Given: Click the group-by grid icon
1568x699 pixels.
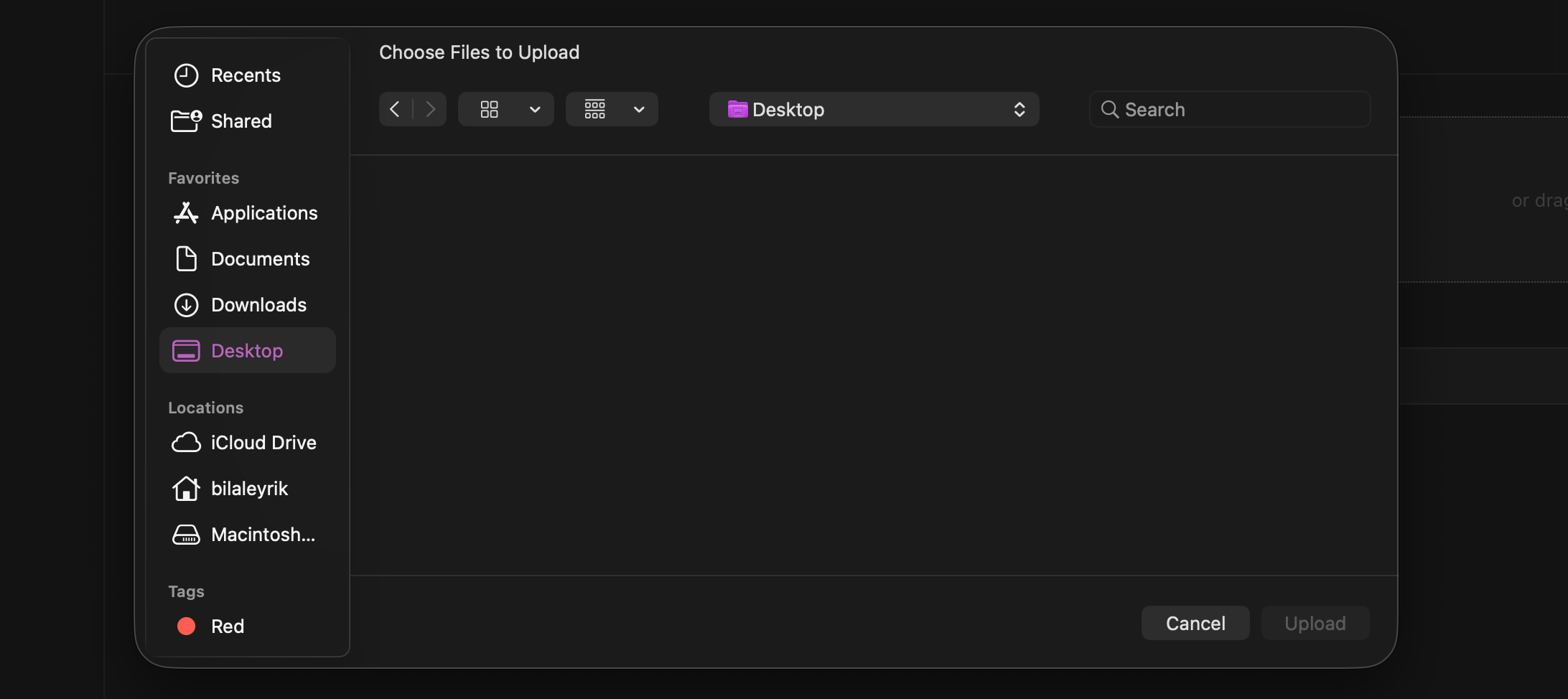Looking at the screenshot, I should click(595, 109).
